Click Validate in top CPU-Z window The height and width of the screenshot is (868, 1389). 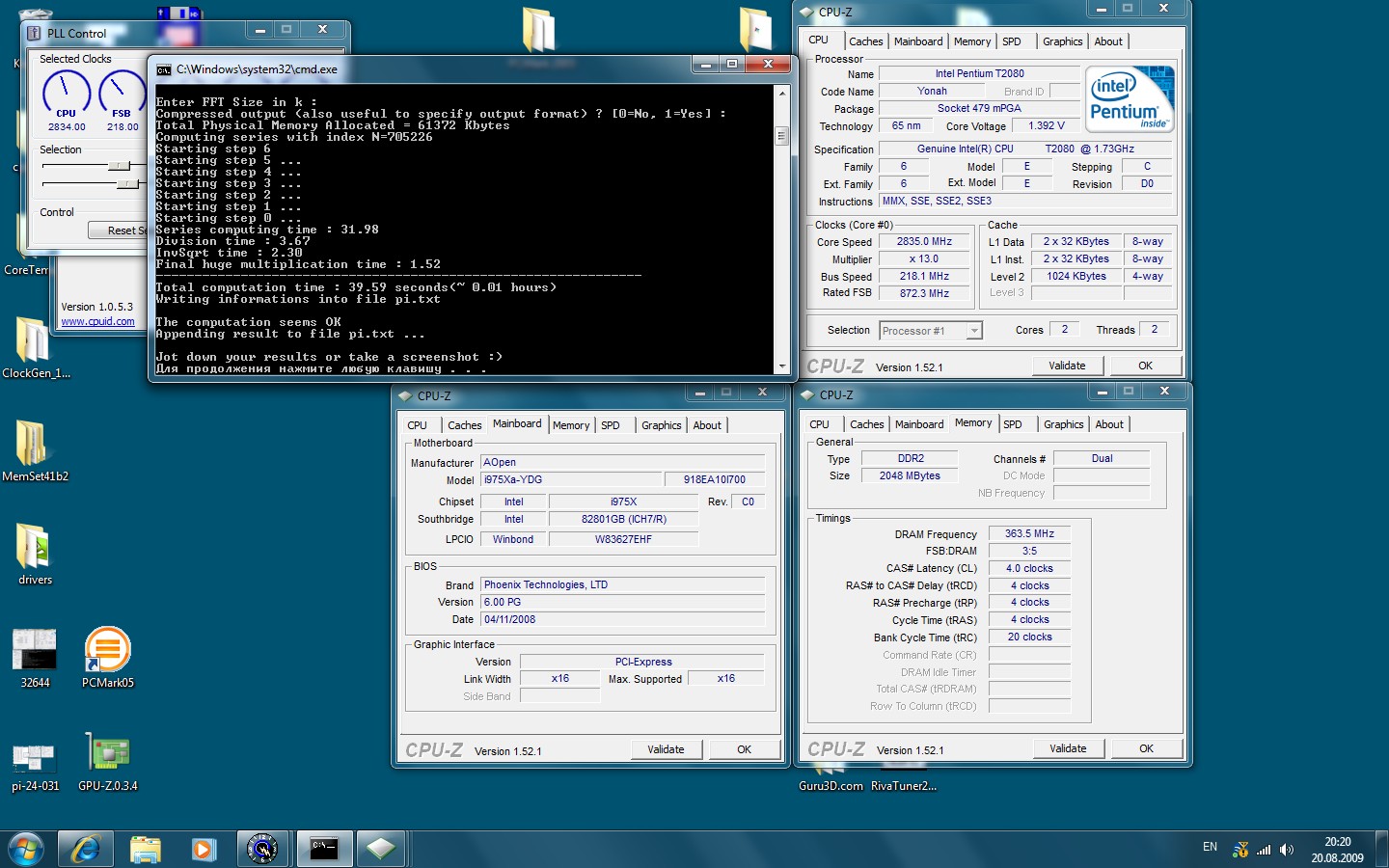1067,366
